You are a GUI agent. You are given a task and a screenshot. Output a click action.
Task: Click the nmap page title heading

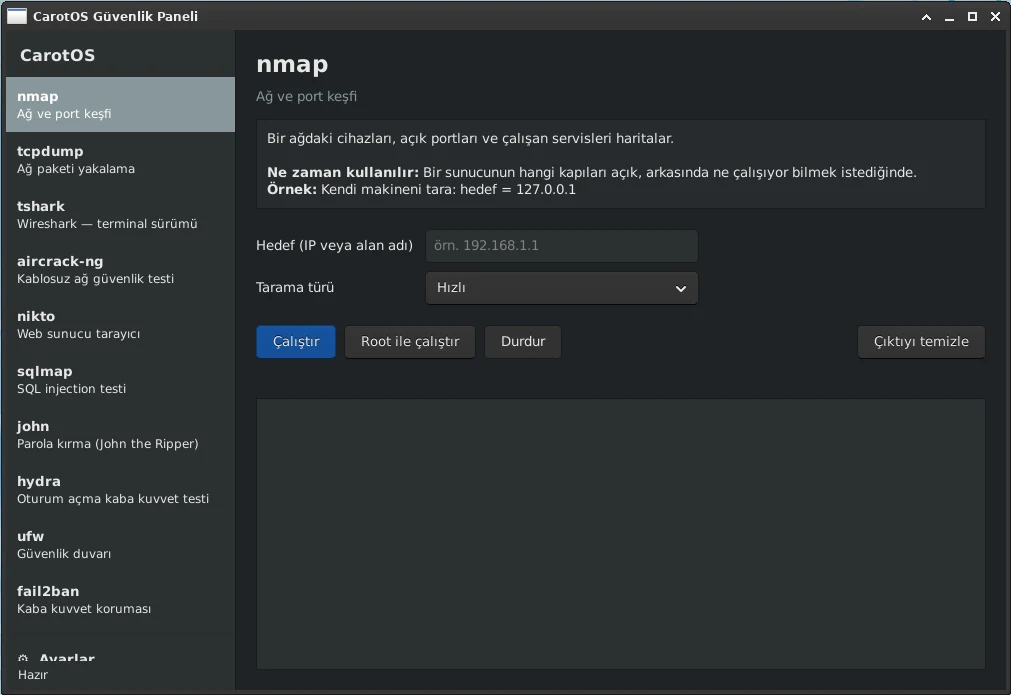click(292, 64)
